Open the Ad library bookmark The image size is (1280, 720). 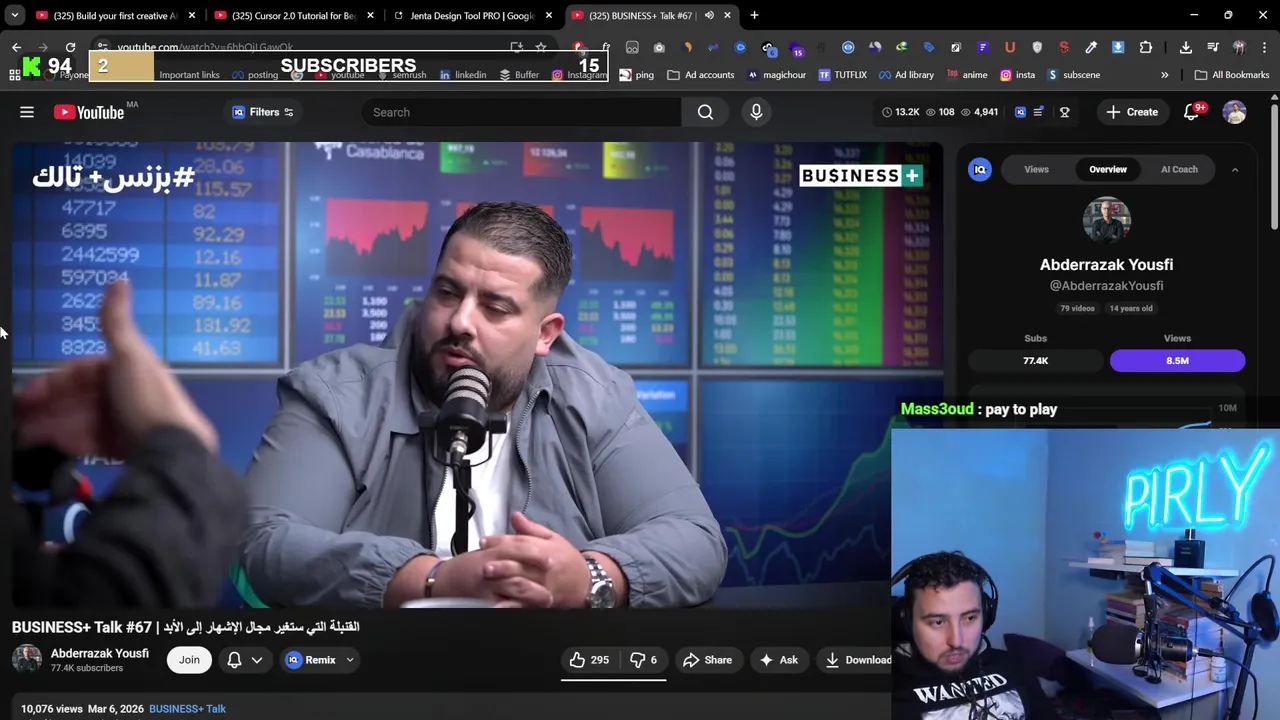pos(906,75)
